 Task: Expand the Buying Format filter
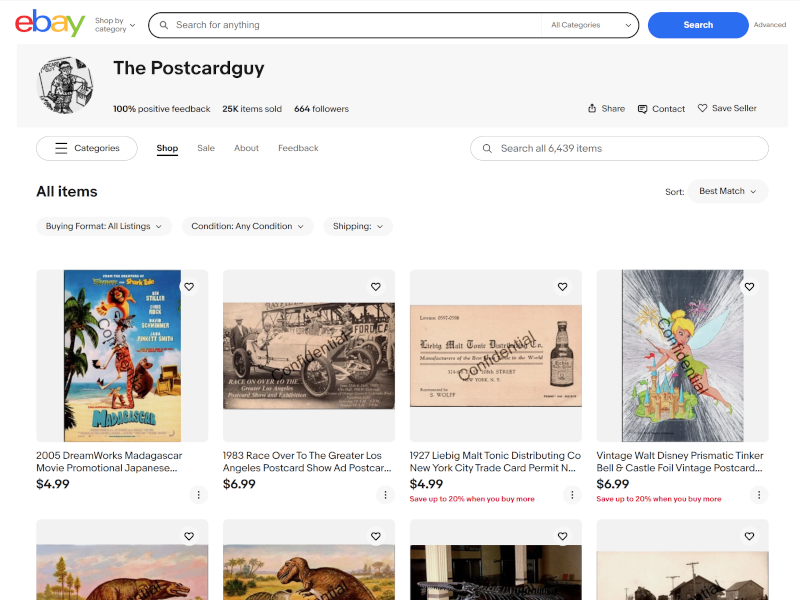pyautogui.click(x=103, y=226)
